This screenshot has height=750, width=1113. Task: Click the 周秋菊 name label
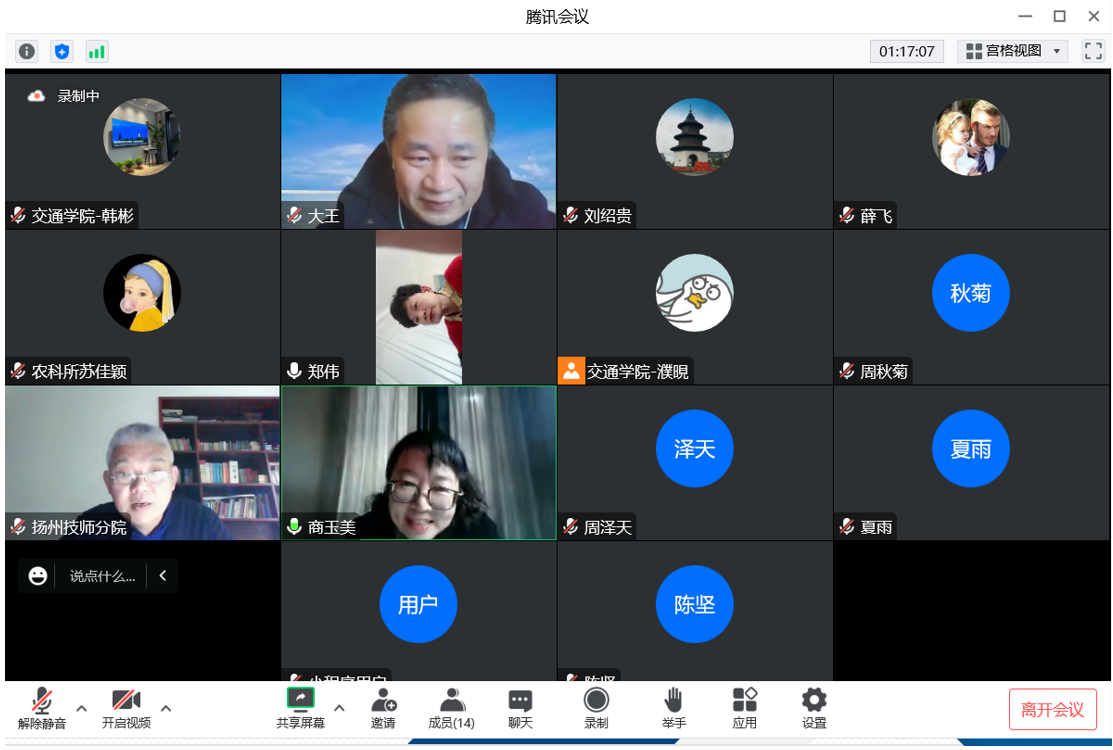coord(884,372)
